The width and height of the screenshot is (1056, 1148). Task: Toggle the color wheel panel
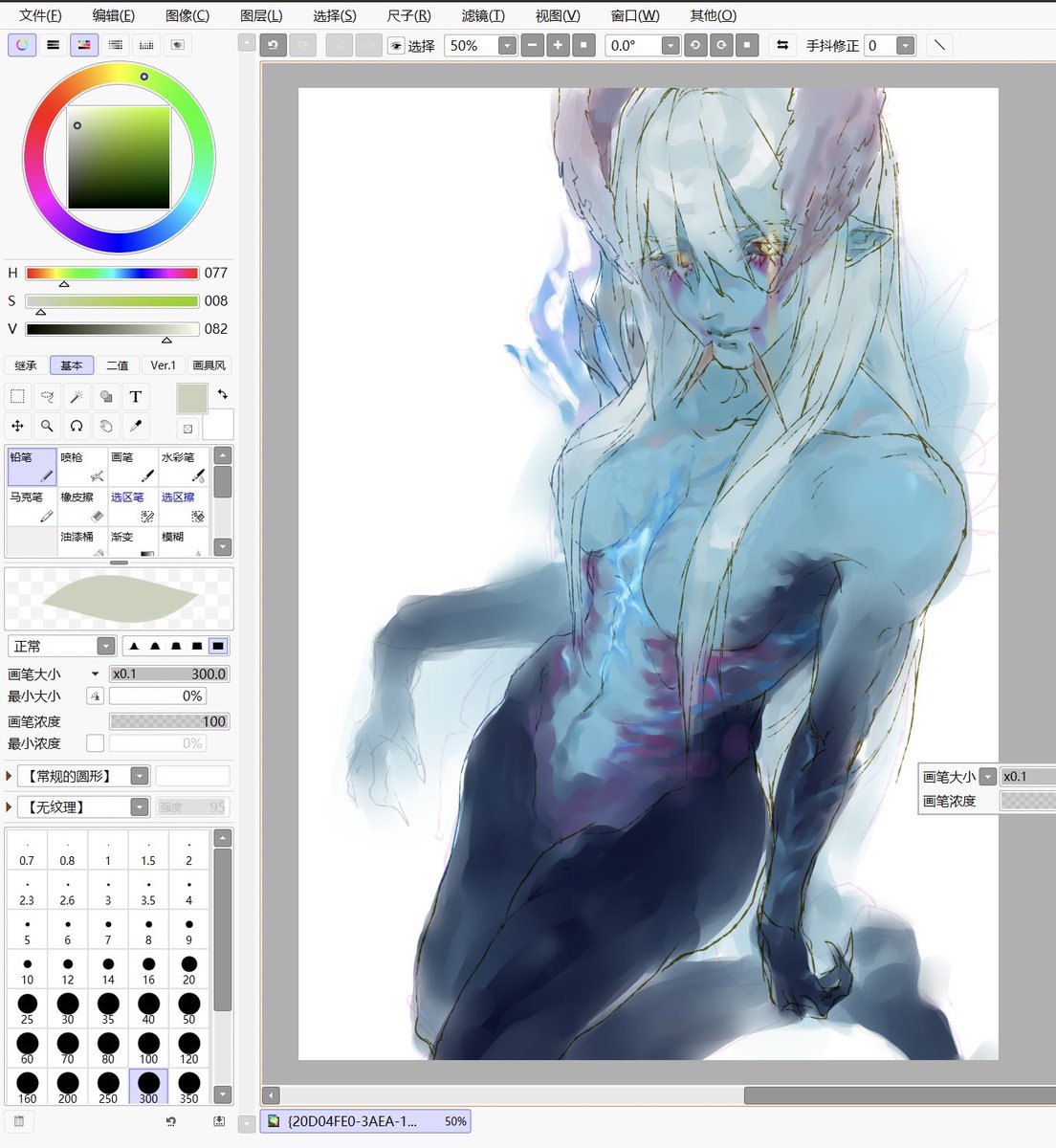(x=22, y=44)
